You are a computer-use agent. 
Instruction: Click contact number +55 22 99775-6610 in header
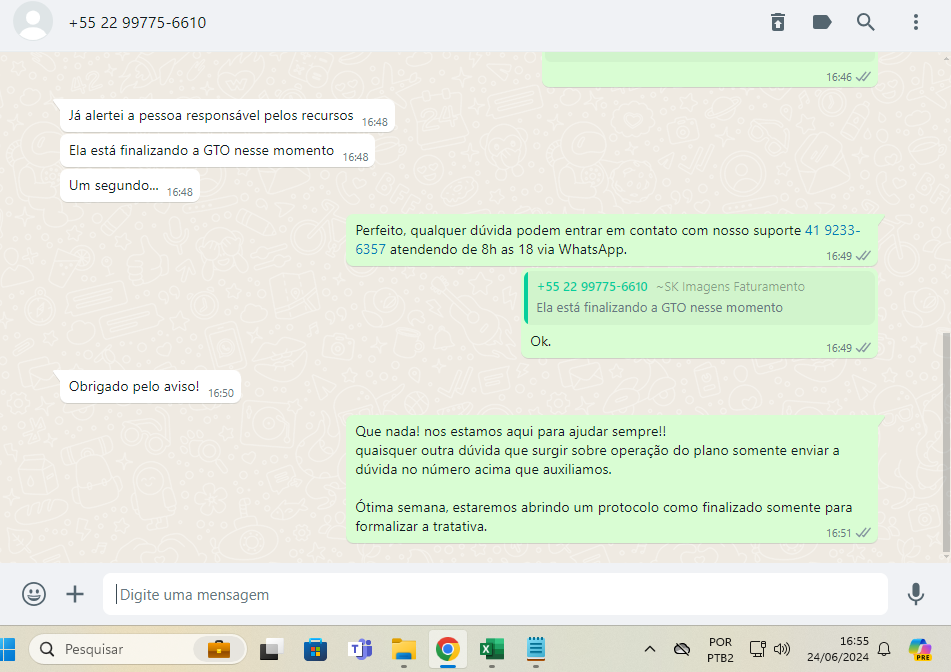tap(137, 22)
